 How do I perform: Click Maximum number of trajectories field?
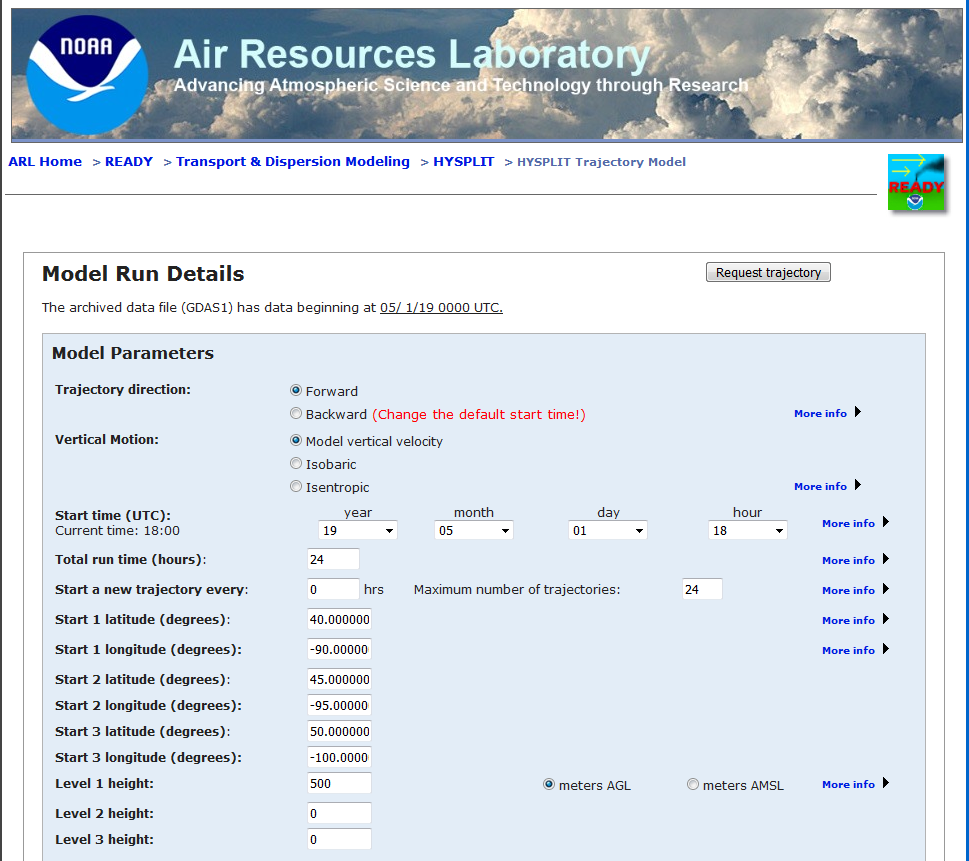tap(702, 589)
